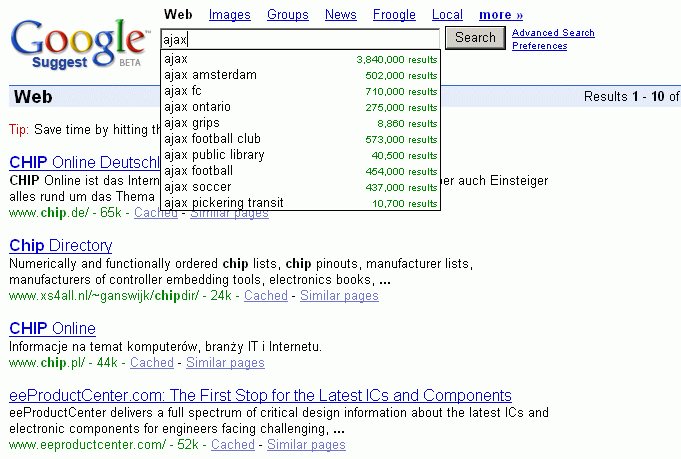Open the Images search tab
The image size is (681, 459).
tap(229, 15)
